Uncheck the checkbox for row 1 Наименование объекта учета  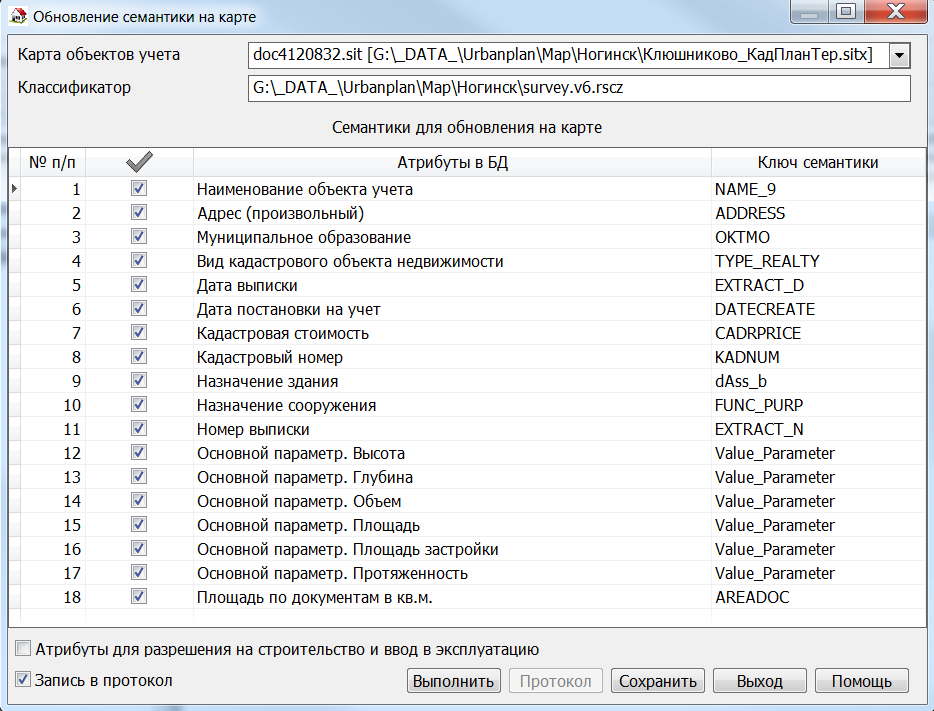(x=139, y=188)
